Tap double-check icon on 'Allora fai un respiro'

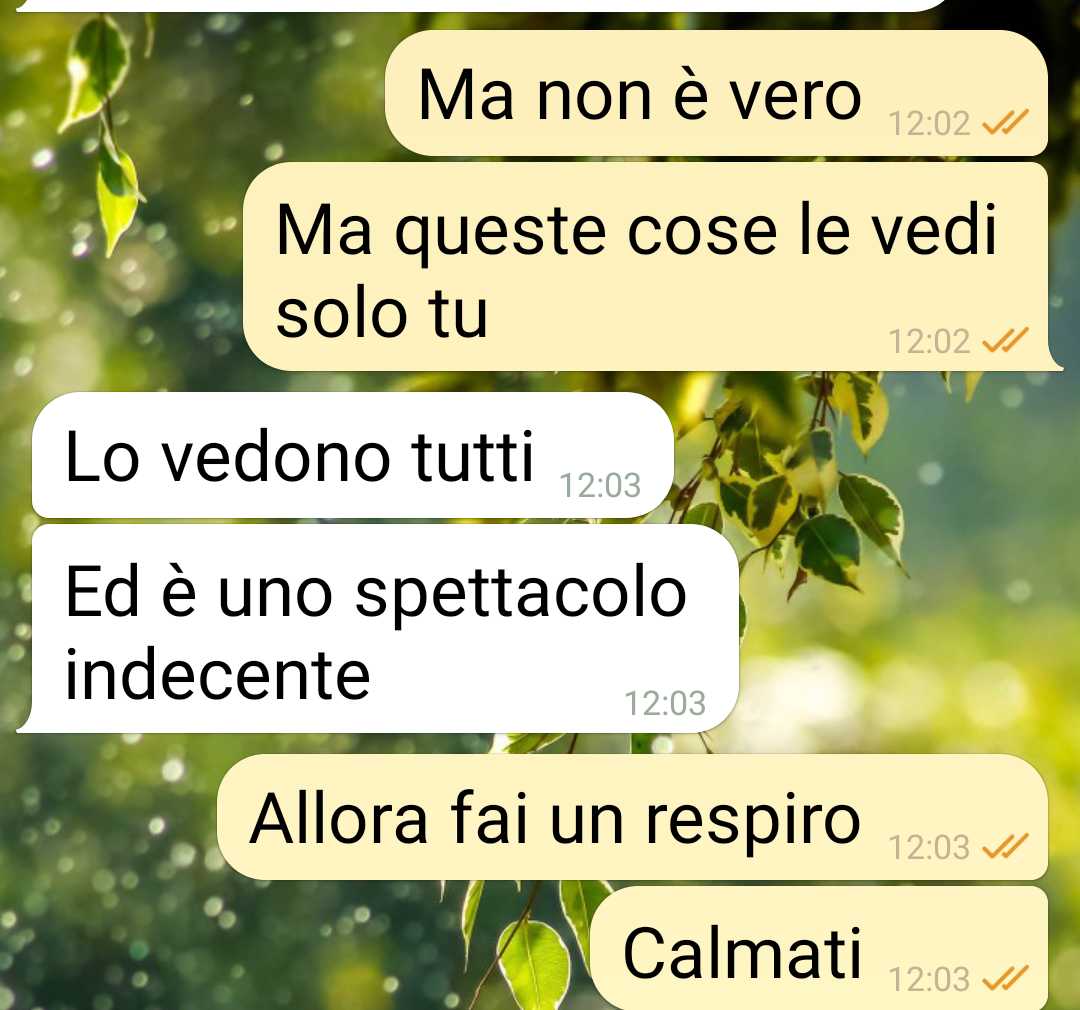click(x=1005, y=846)
